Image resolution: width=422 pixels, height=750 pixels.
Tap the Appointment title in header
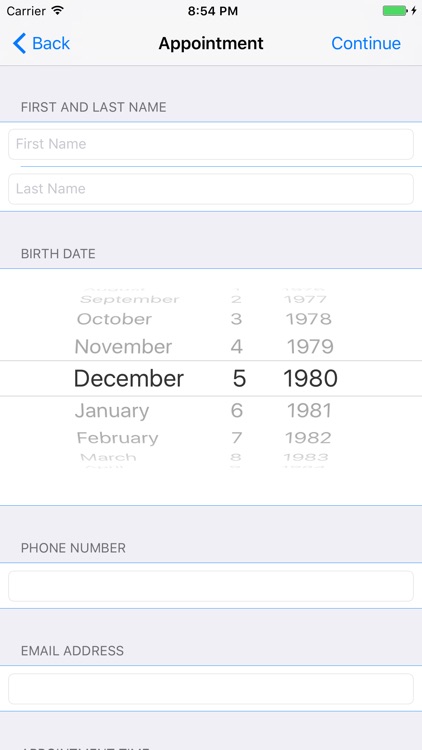click(x=211, y=44)
